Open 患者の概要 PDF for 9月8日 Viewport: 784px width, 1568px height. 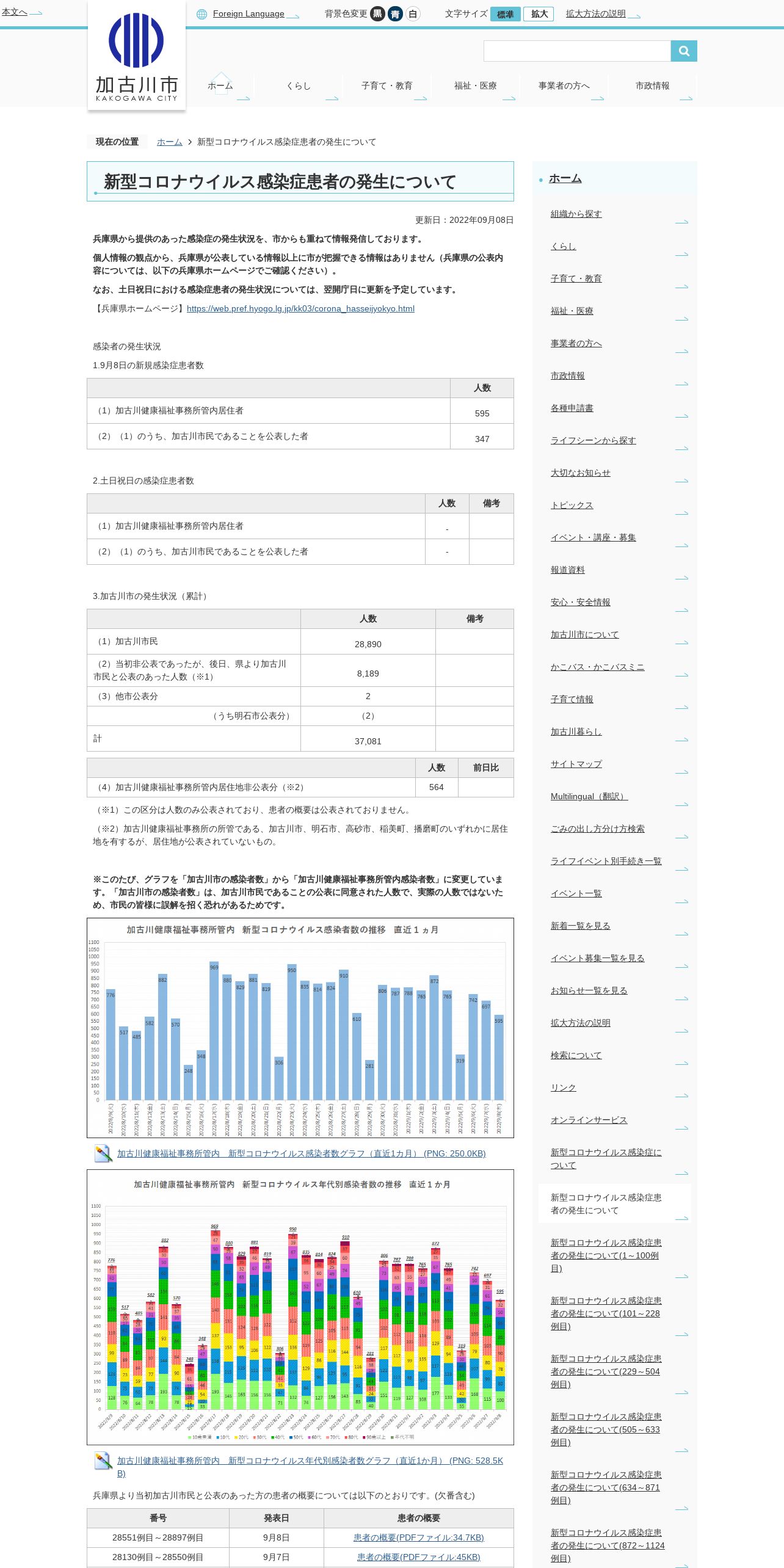(x=418, y=1537)
